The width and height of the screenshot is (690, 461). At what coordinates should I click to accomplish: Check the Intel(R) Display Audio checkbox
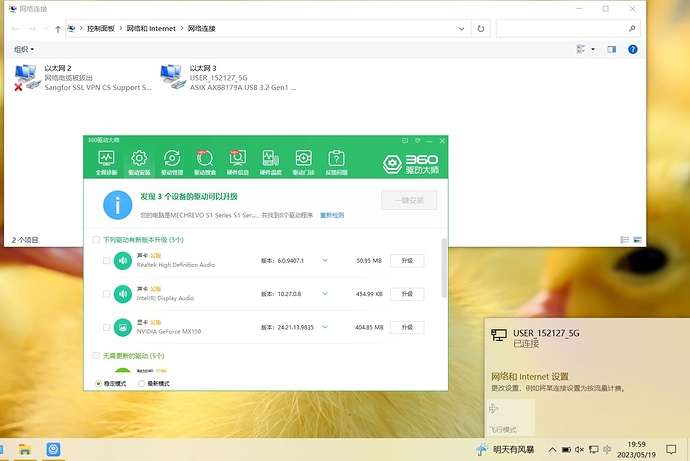(106, 294)
